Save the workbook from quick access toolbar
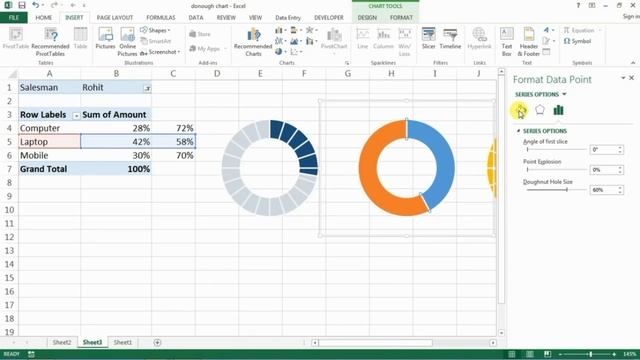This screenshot has height=360, width=640. (22, 5)
